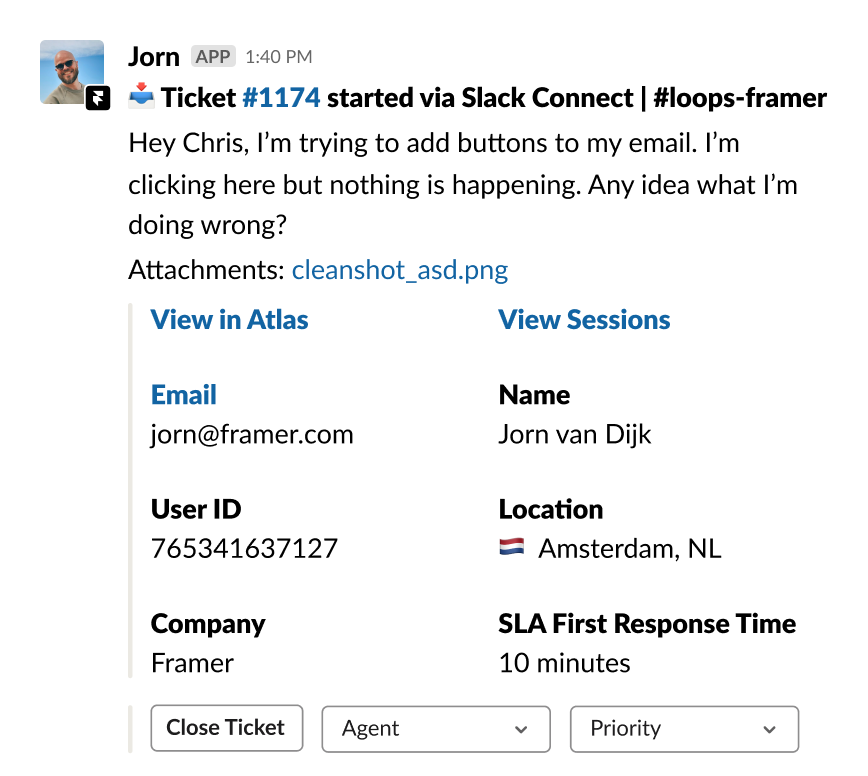Click Jorn's profile avatar photo

tap(71, 71)
